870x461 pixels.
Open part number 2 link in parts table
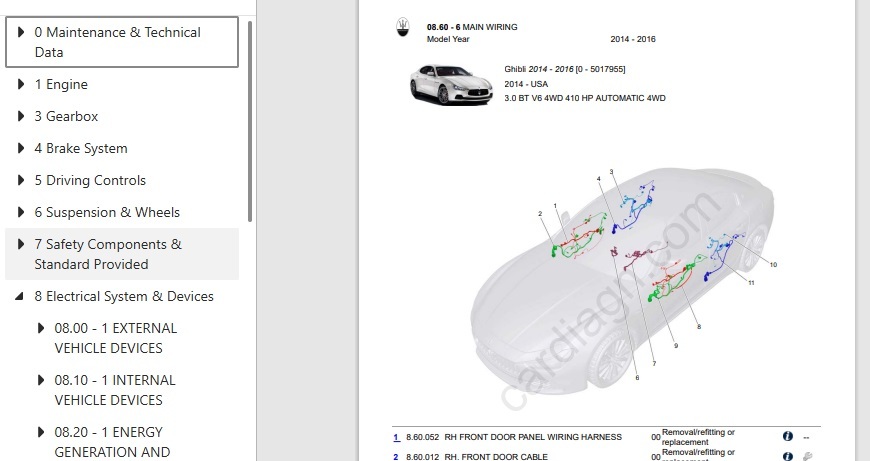point(396,457)
